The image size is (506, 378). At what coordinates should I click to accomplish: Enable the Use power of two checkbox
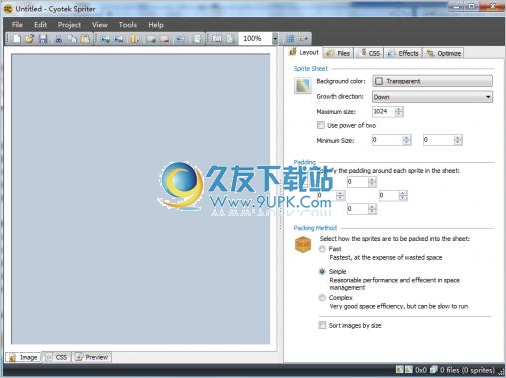coord(321,125)
